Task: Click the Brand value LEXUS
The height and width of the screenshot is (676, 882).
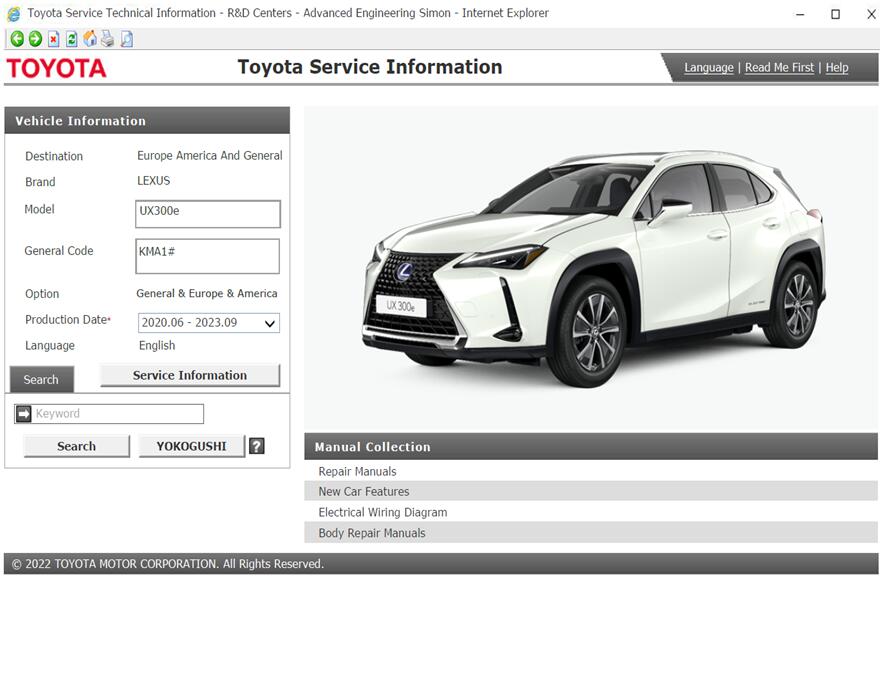Action: (154, 181)
